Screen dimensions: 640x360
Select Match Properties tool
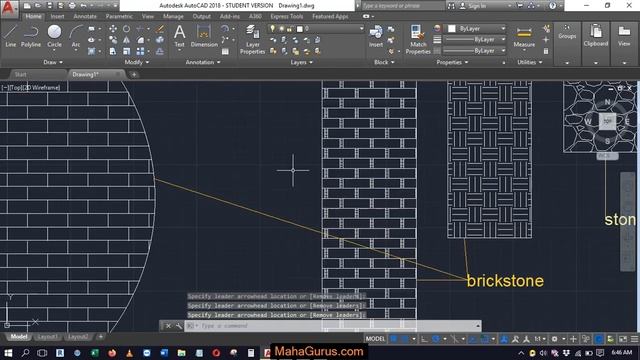pyautogui.click(x=418, y=39)
